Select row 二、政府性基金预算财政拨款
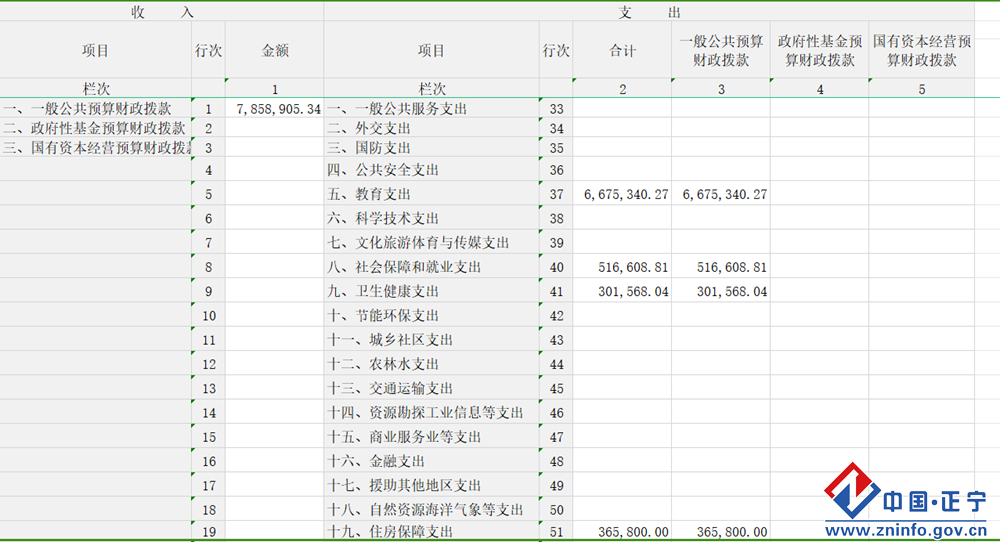This screenshot has height=542, width=1000. click(x=96, y=128)
